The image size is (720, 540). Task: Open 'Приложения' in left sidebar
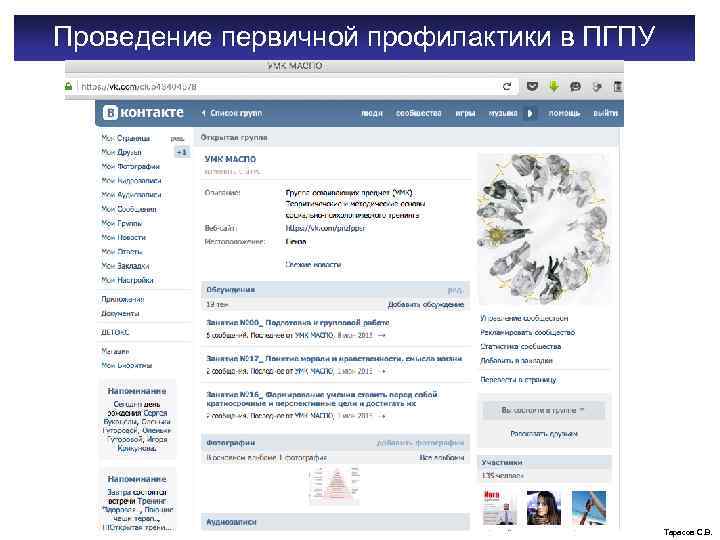click(123, 299)
